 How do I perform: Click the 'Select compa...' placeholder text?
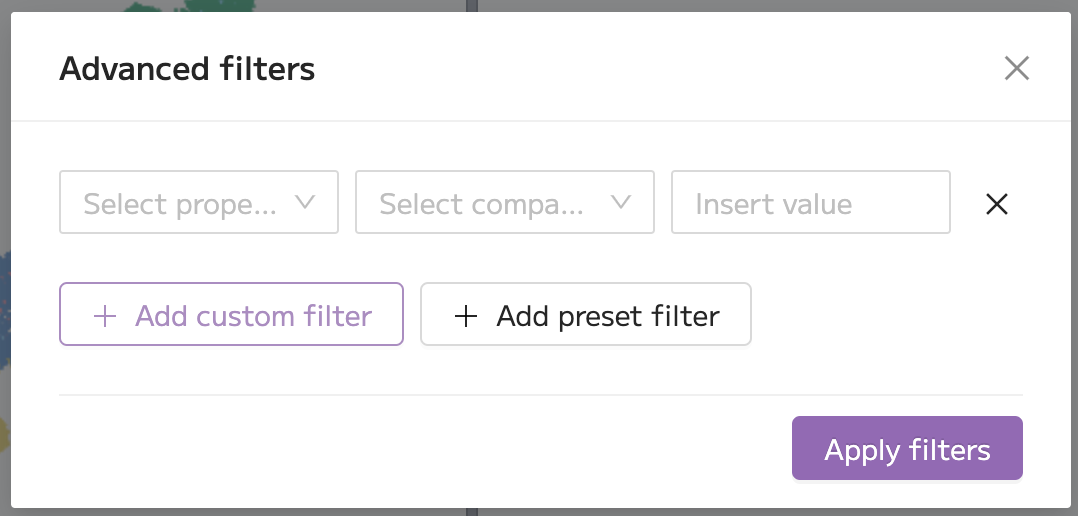[481, 204]
